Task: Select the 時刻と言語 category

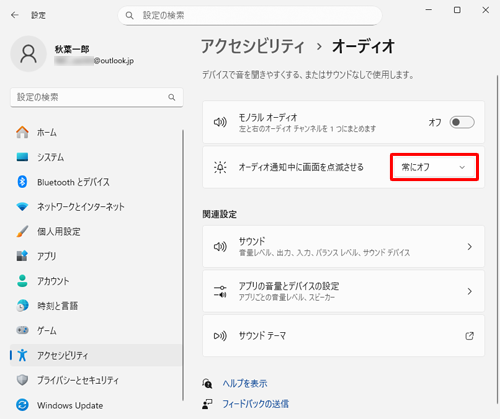Action: (x=96, y=306)
